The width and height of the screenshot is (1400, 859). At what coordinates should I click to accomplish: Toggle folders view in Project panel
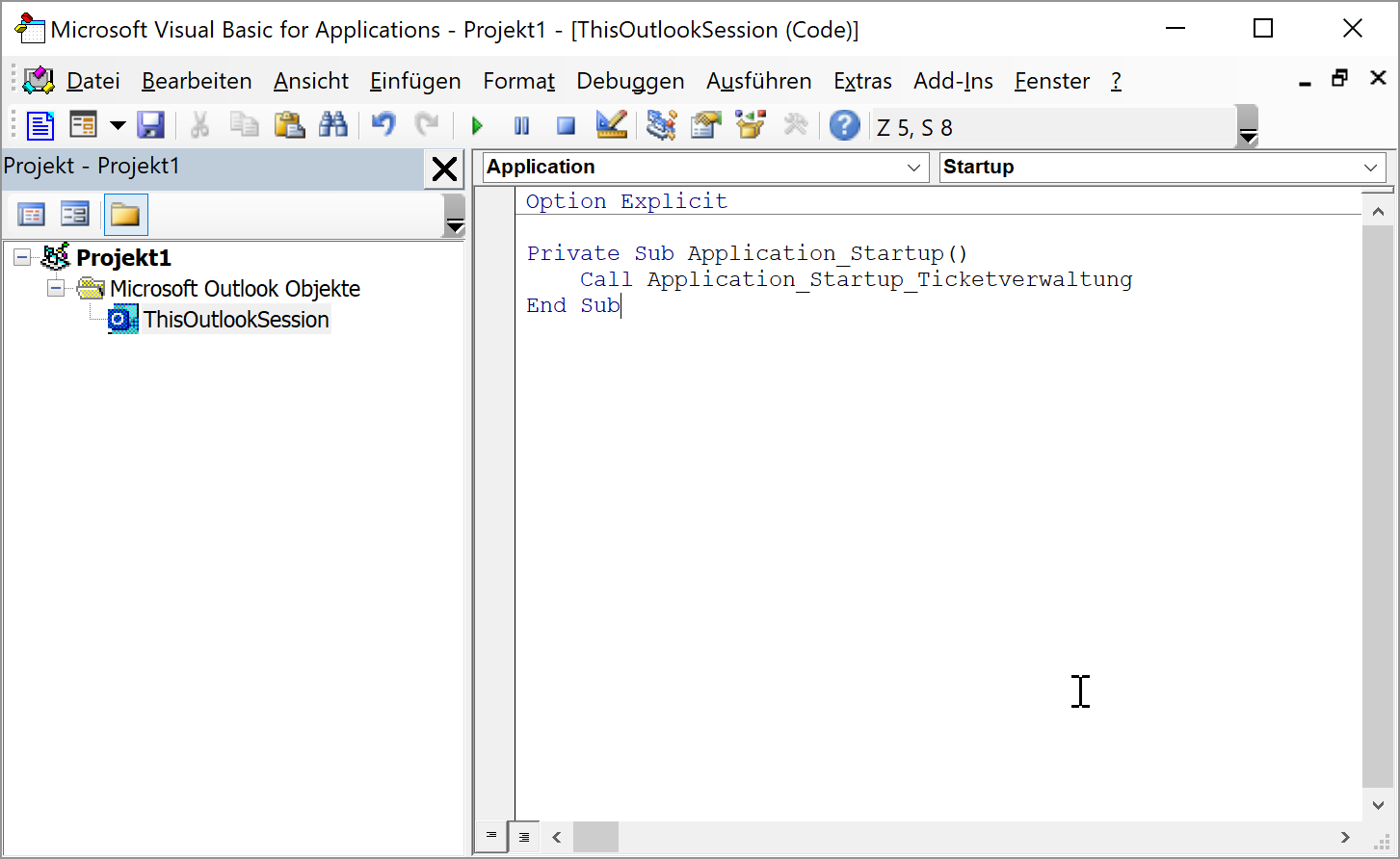point(125,215)
